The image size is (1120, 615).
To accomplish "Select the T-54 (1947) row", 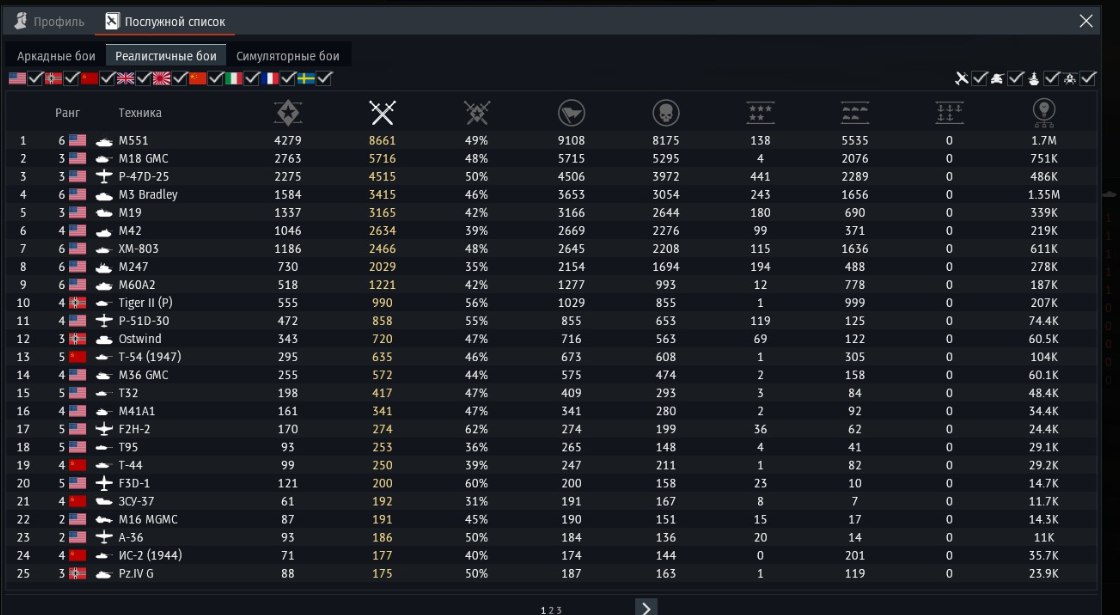I will (x=551, y=357).
